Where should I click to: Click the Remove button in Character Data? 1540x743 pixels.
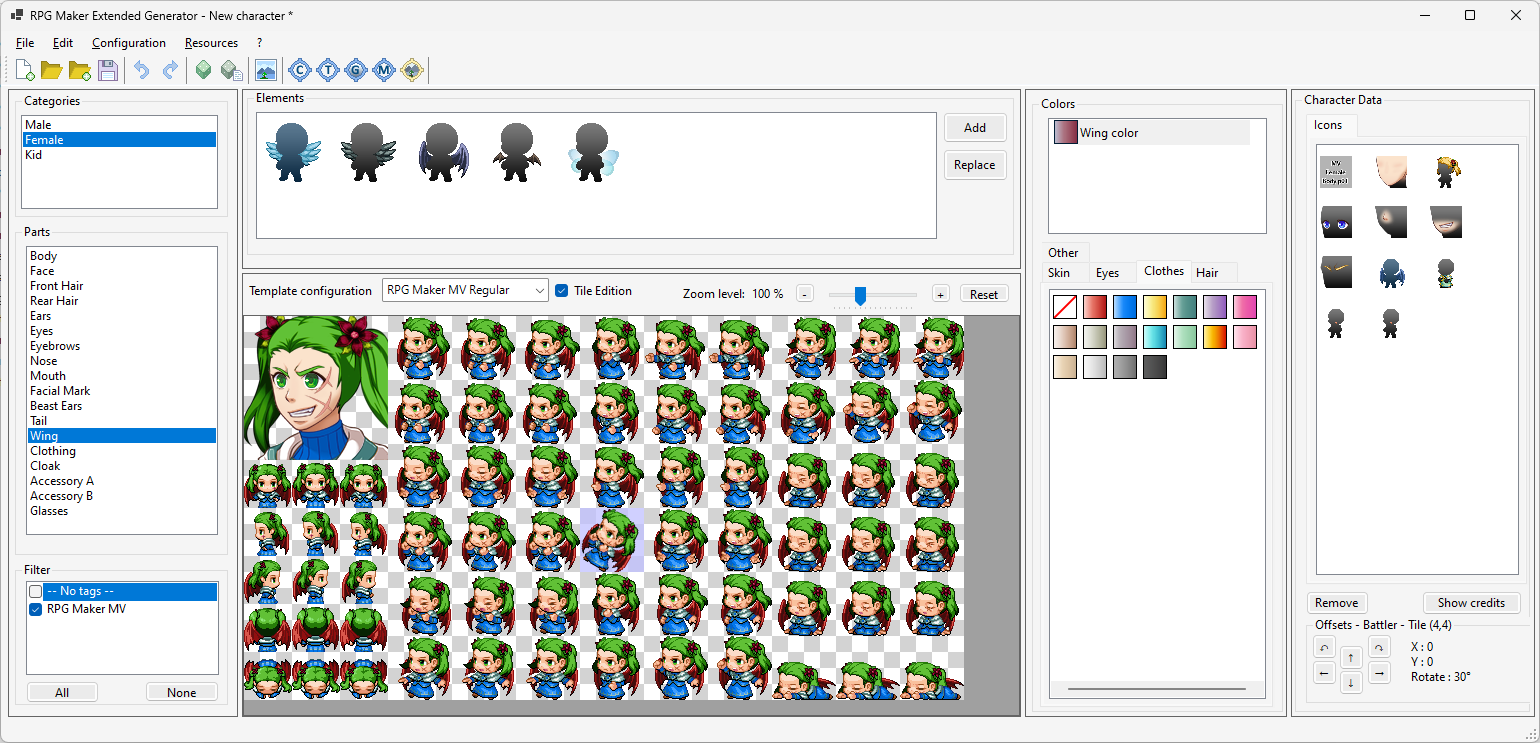pos(1336,603)
